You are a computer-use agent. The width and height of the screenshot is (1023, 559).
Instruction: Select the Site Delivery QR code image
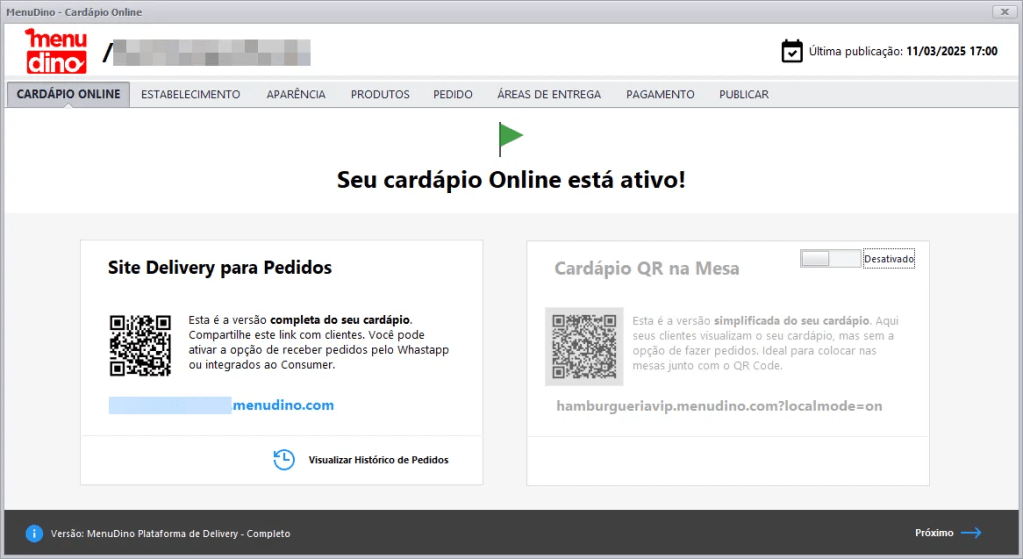tap(140, 345)
